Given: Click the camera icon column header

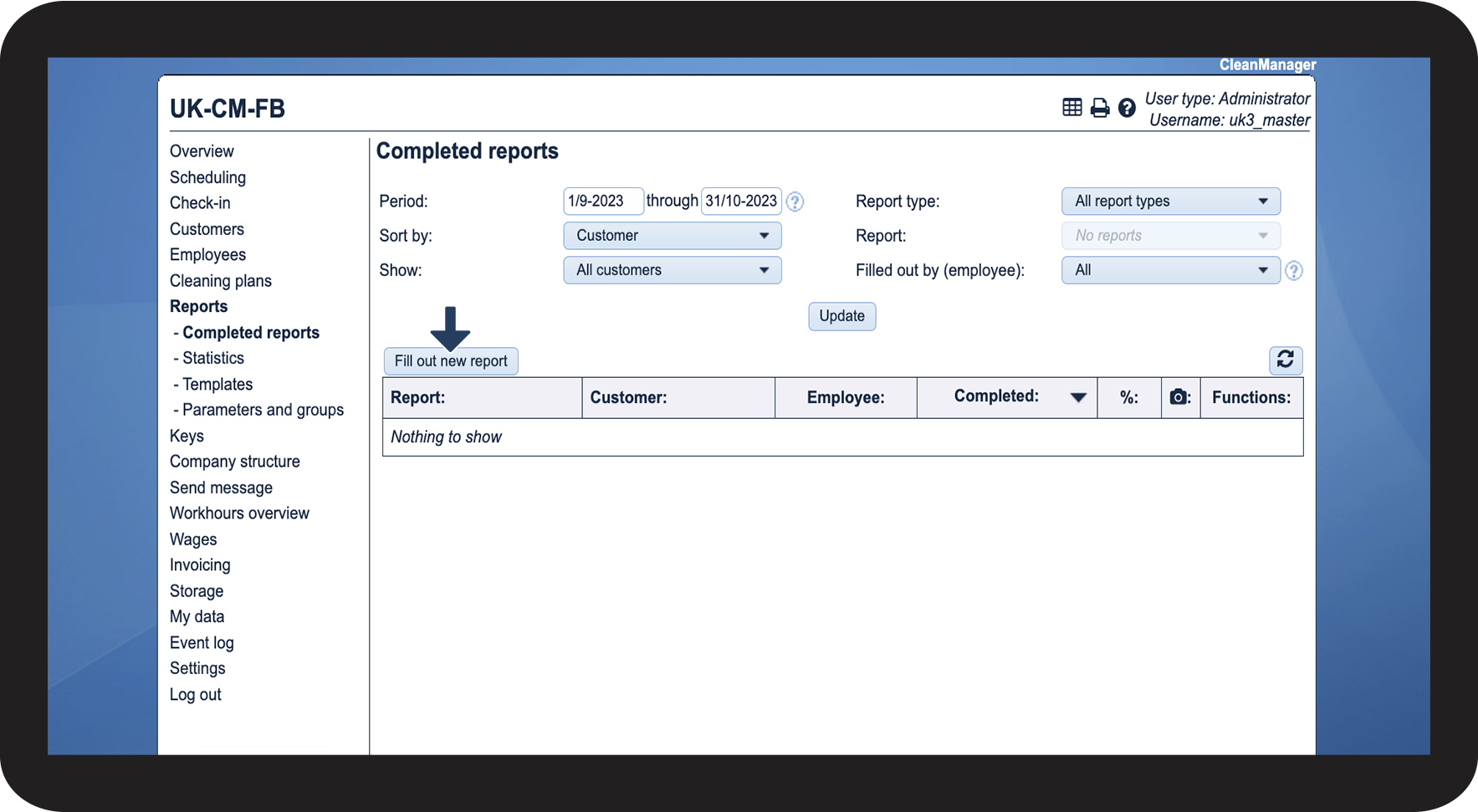Looking at the screenshot, I should [1179, 397].
